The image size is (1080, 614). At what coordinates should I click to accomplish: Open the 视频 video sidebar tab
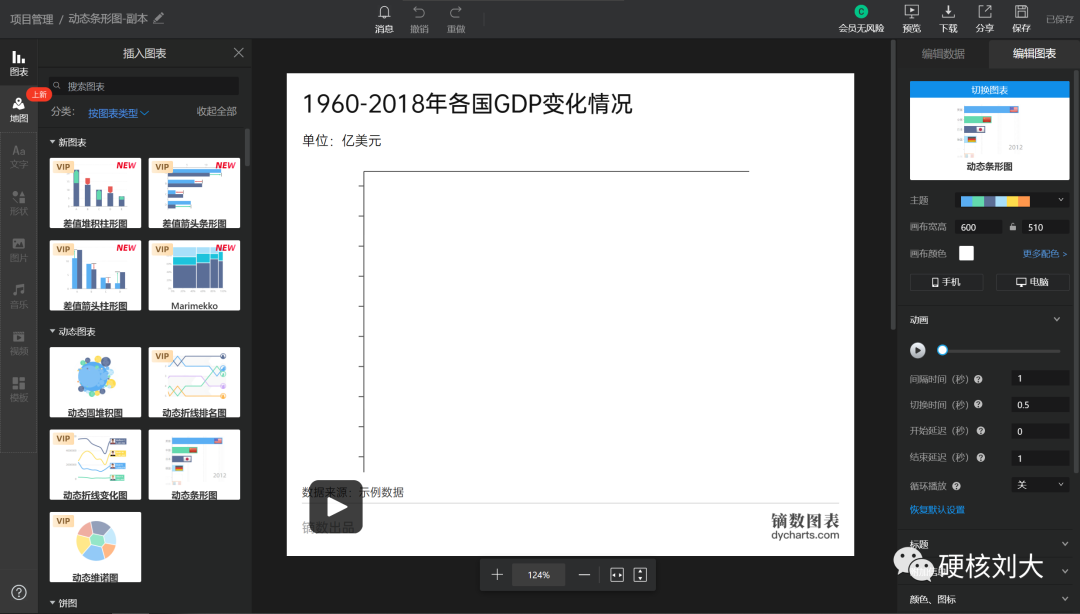tap(19, 342)
